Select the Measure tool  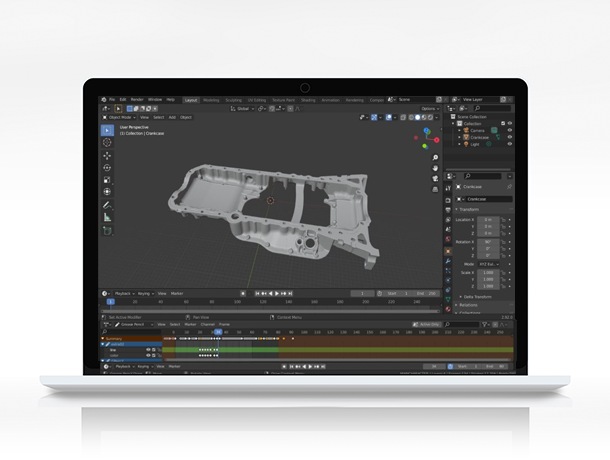(x=107, y=218)
